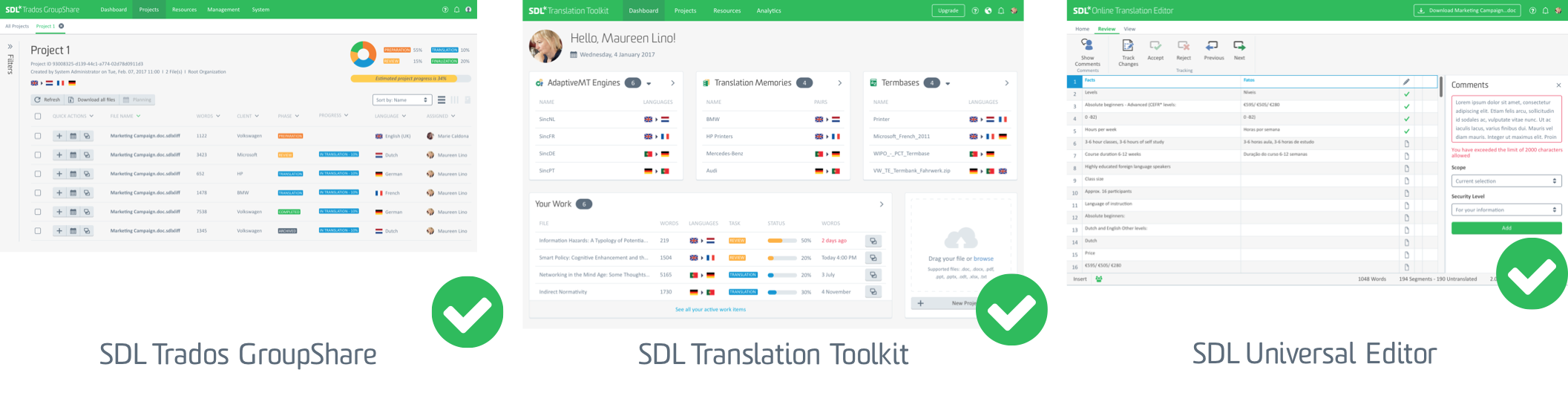Screen dimensions: 1568x396
Task: Open editor icon for Smart Policy work item
Action: (x=873, y=258)
